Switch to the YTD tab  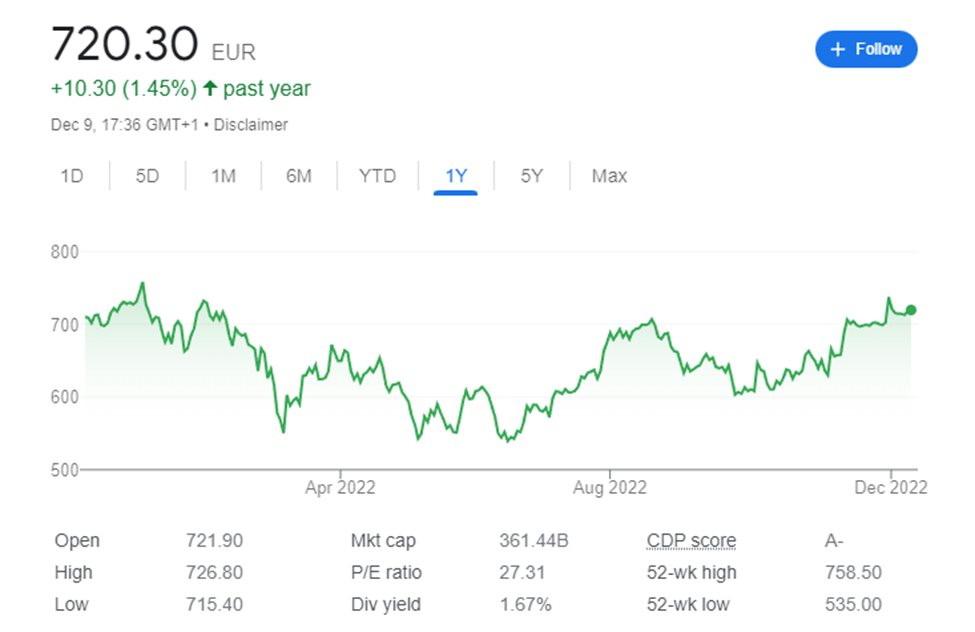[x=377, y=176]
